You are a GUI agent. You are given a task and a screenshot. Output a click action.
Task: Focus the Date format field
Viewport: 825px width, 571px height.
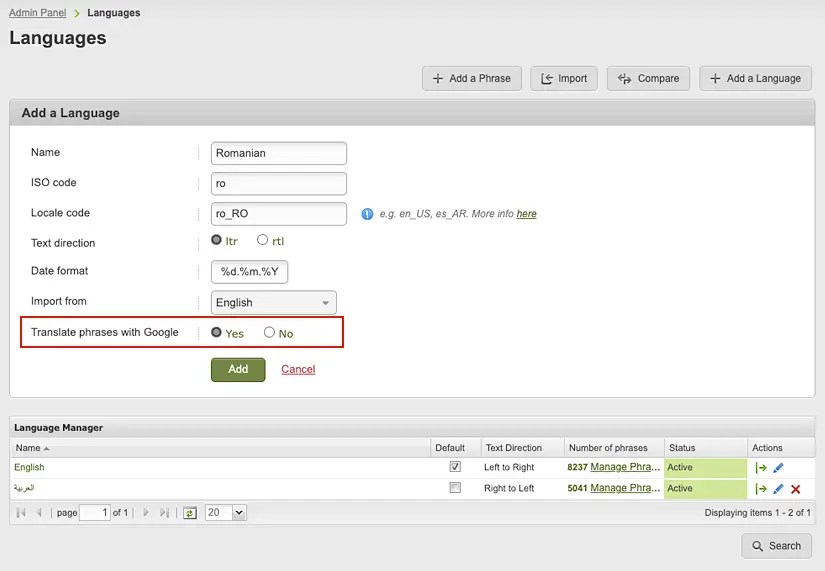tap(249, 272)
